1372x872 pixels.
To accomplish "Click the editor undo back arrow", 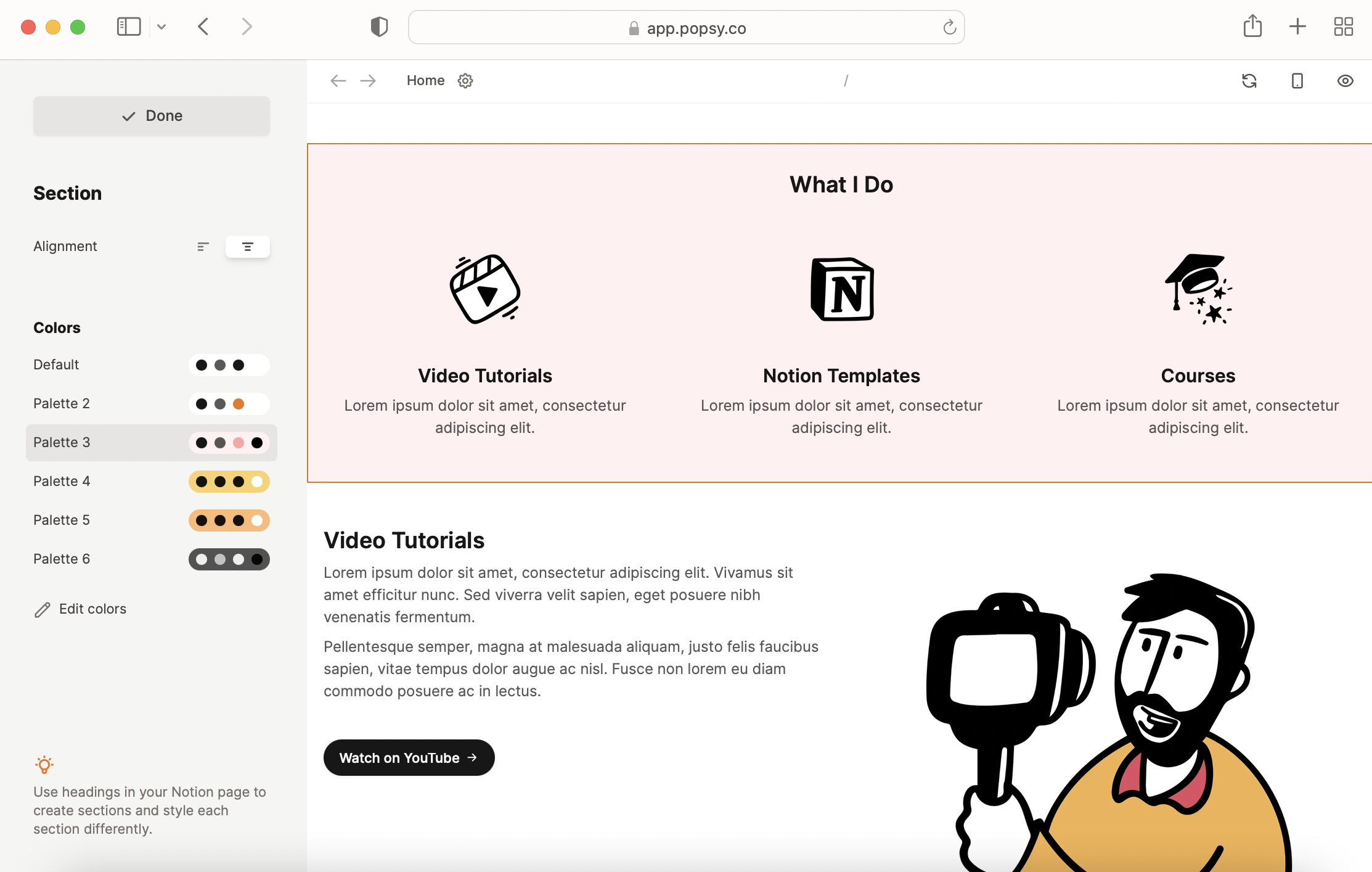I will coord(338,81).
